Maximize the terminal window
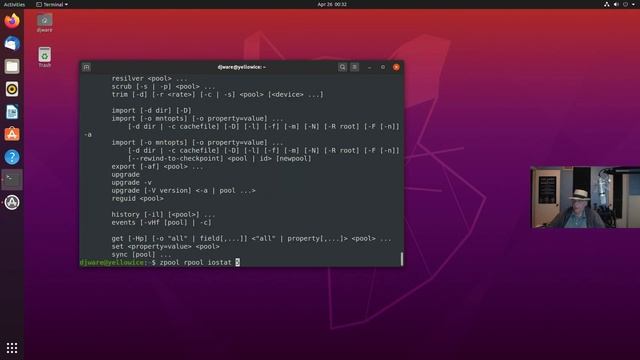Screen dimensions: 640x360 pos(383,67)
